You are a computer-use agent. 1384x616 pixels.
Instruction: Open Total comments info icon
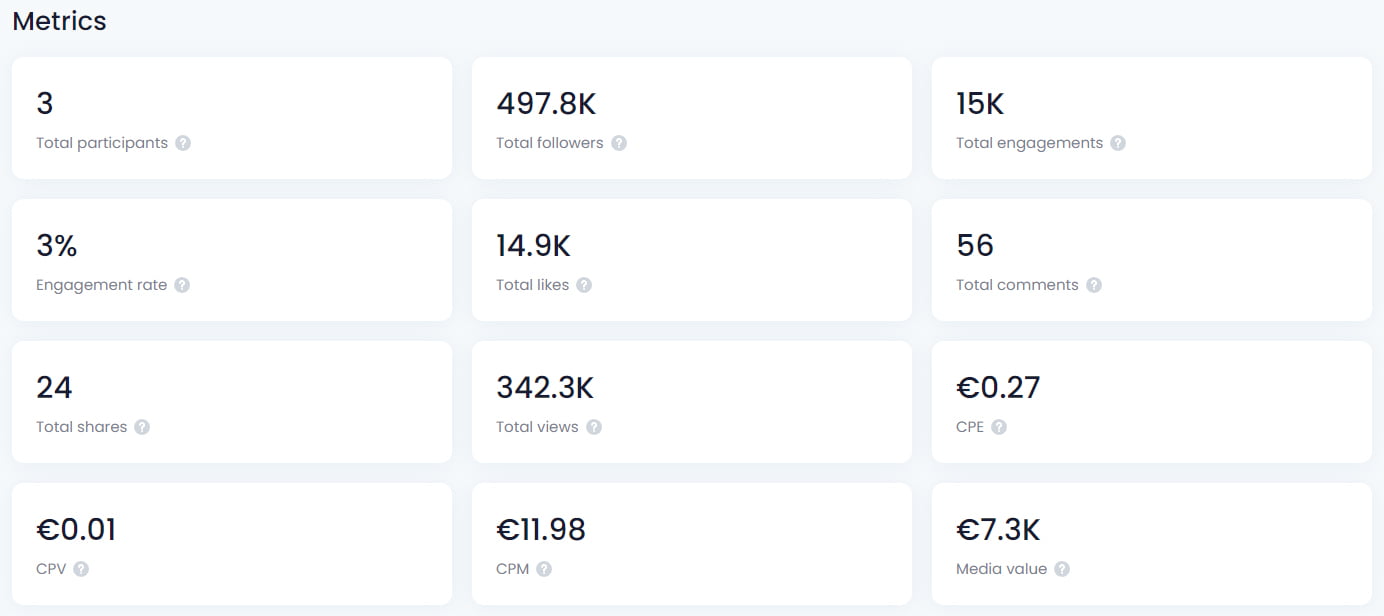(x=1094, y=285)
